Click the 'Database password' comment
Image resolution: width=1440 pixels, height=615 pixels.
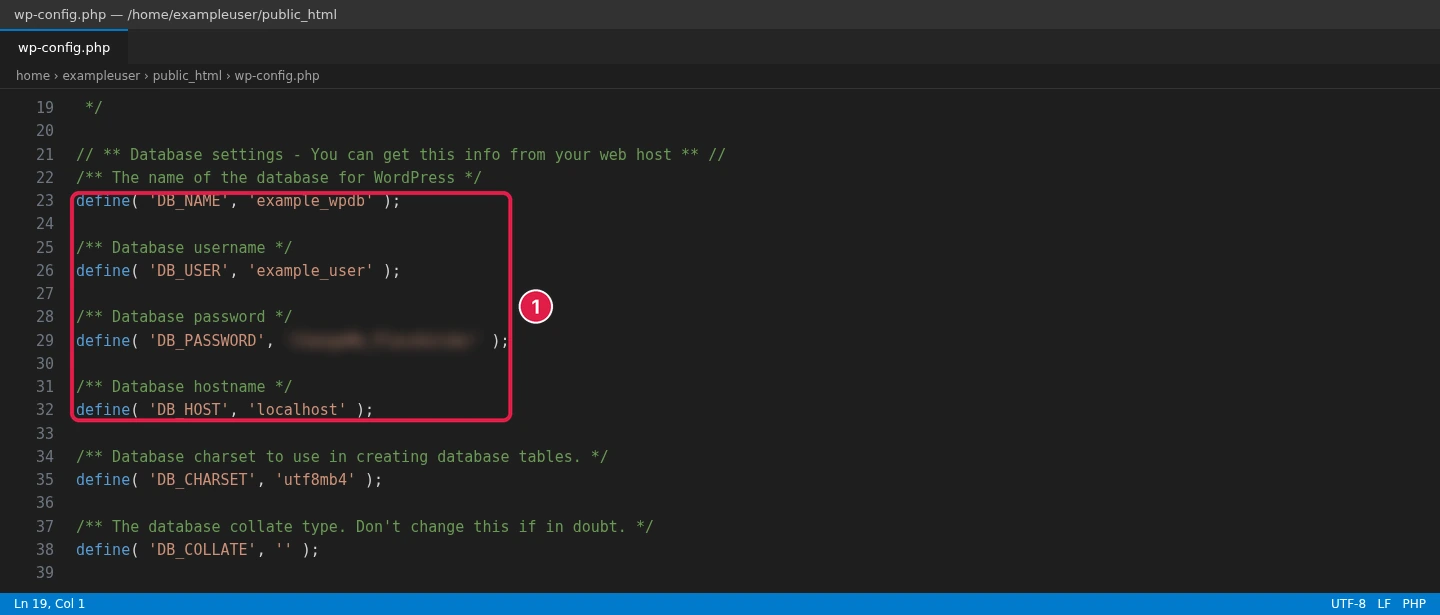[x=184, y=317]
